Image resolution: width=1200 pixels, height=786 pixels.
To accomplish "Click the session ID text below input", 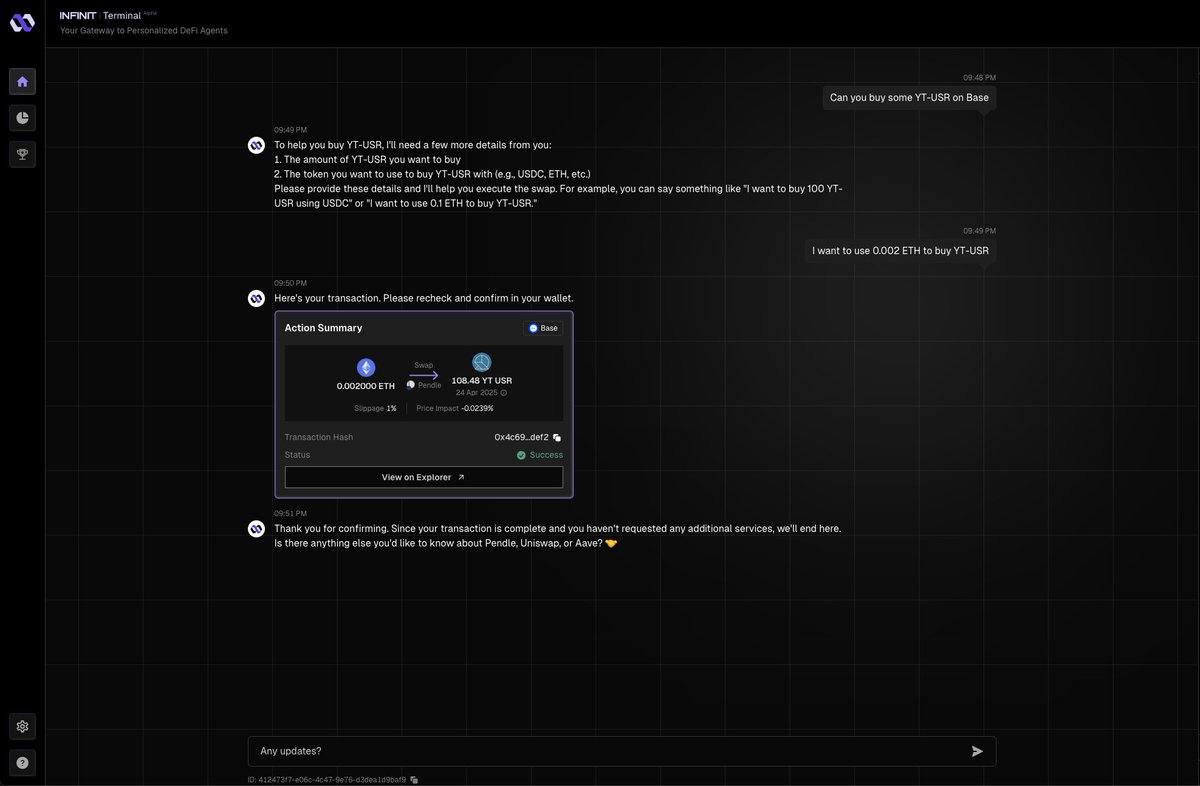I will (x=327, y=779).
